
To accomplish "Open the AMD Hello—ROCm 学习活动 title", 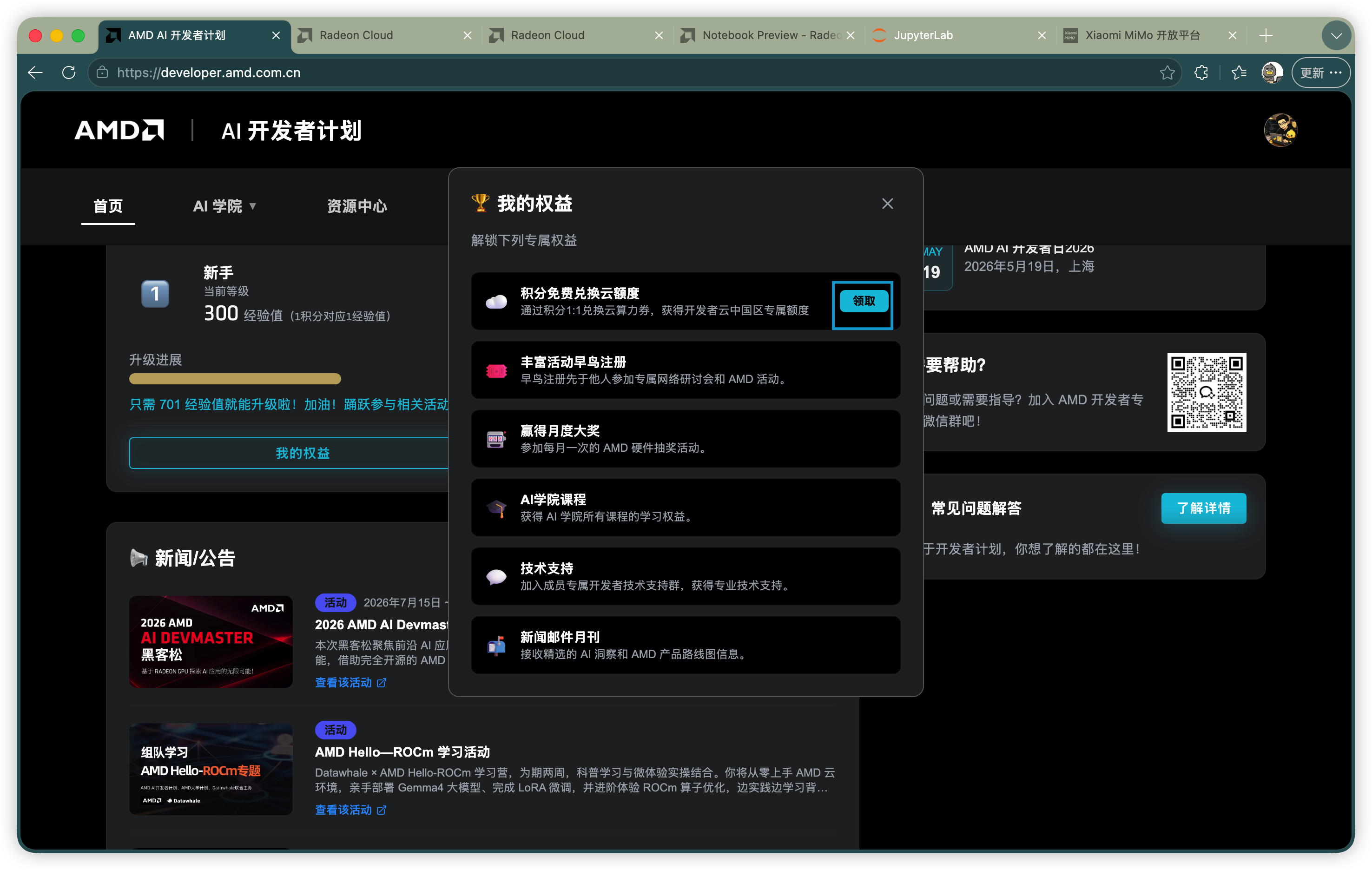I will click(x=402, y=752).
